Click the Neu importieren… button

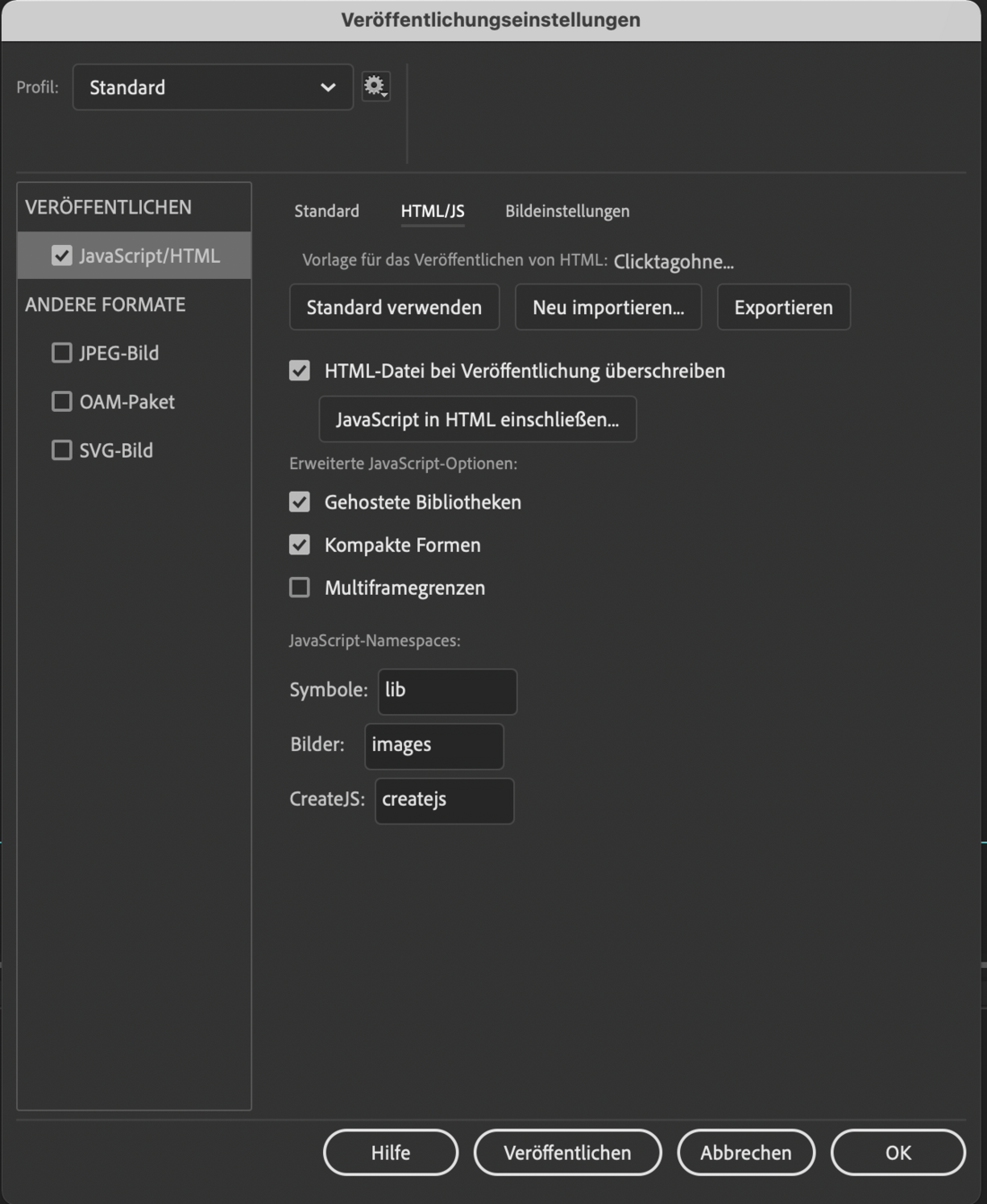(608, 307)
